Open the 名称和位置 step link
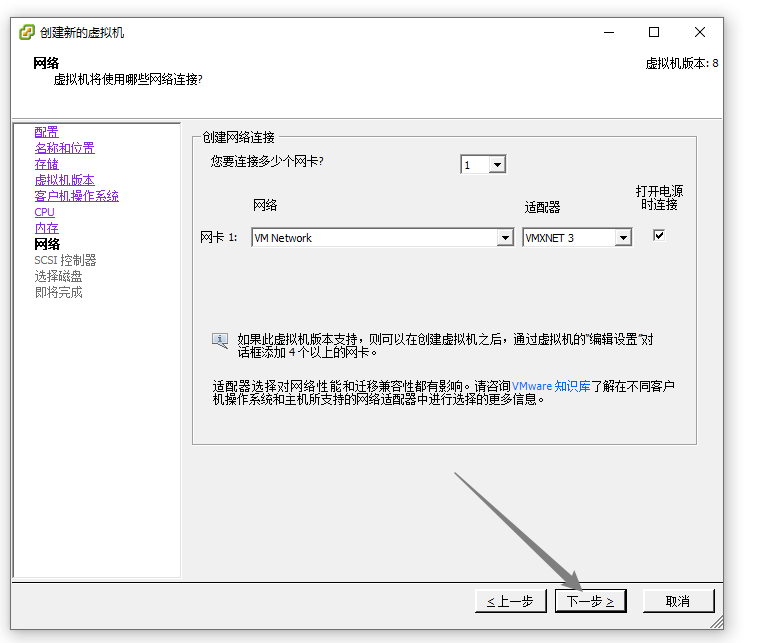The height and width of the screenshot is (643, 779). tap(65, 148)
